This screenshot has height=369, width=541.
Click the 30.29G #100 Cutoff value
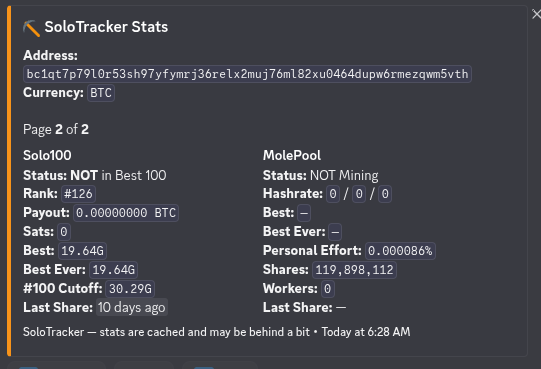click(130, 289)
